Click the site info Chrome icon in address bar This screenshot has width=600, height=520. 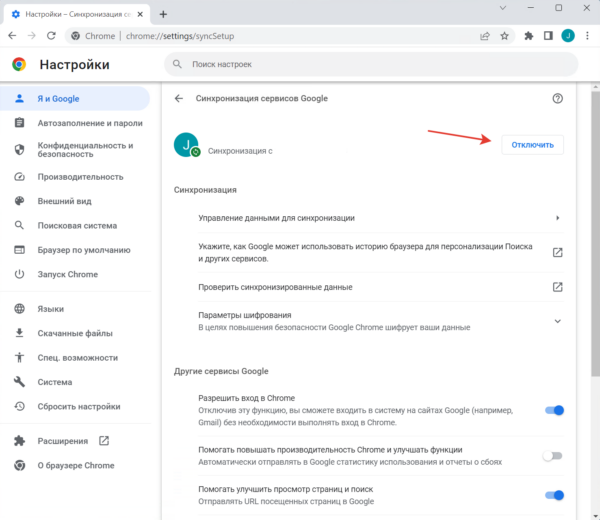pos(76,36)
